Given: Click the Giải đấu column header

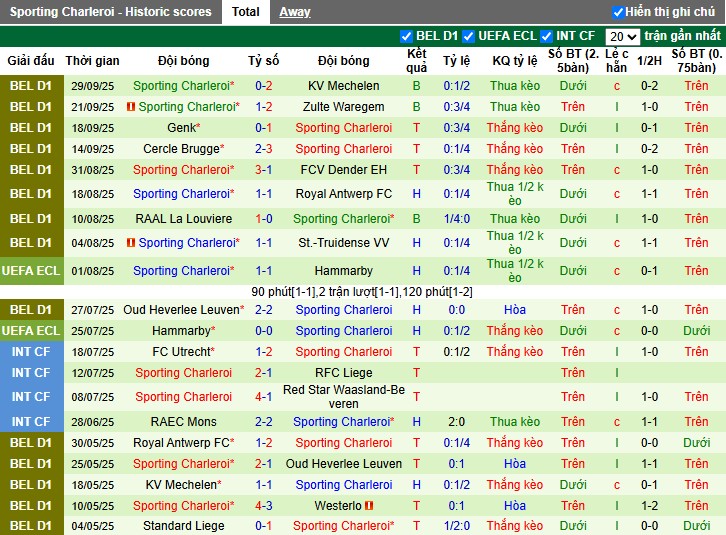Looking at the screenshot, I should [31, 61].
